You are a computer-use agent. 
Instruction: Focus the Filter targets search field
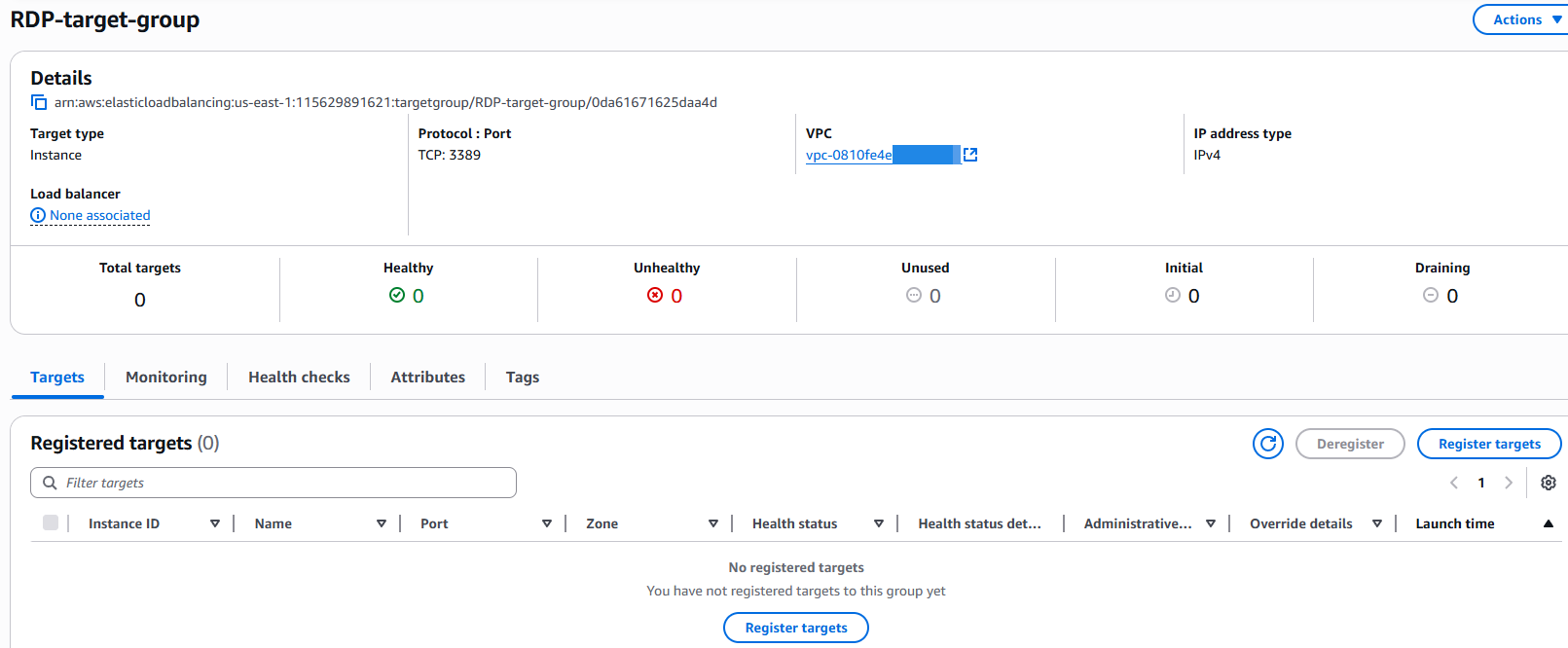click(x=282, y=483)
